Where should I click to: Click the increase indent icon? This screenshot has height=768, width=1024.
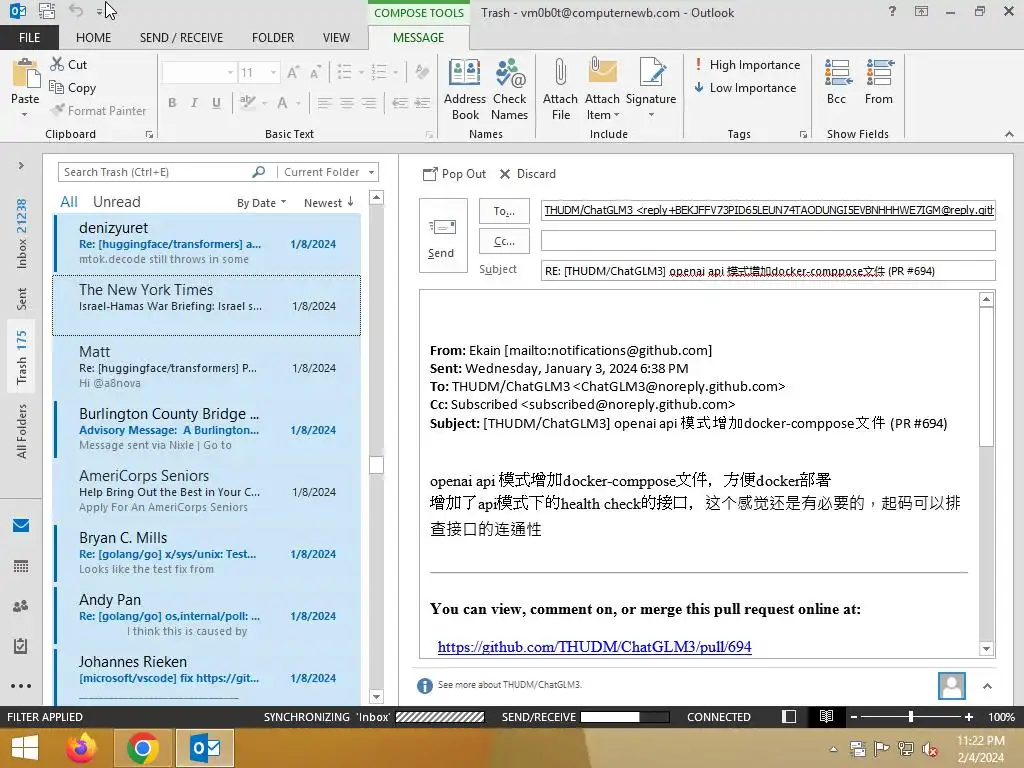(423, 103)
